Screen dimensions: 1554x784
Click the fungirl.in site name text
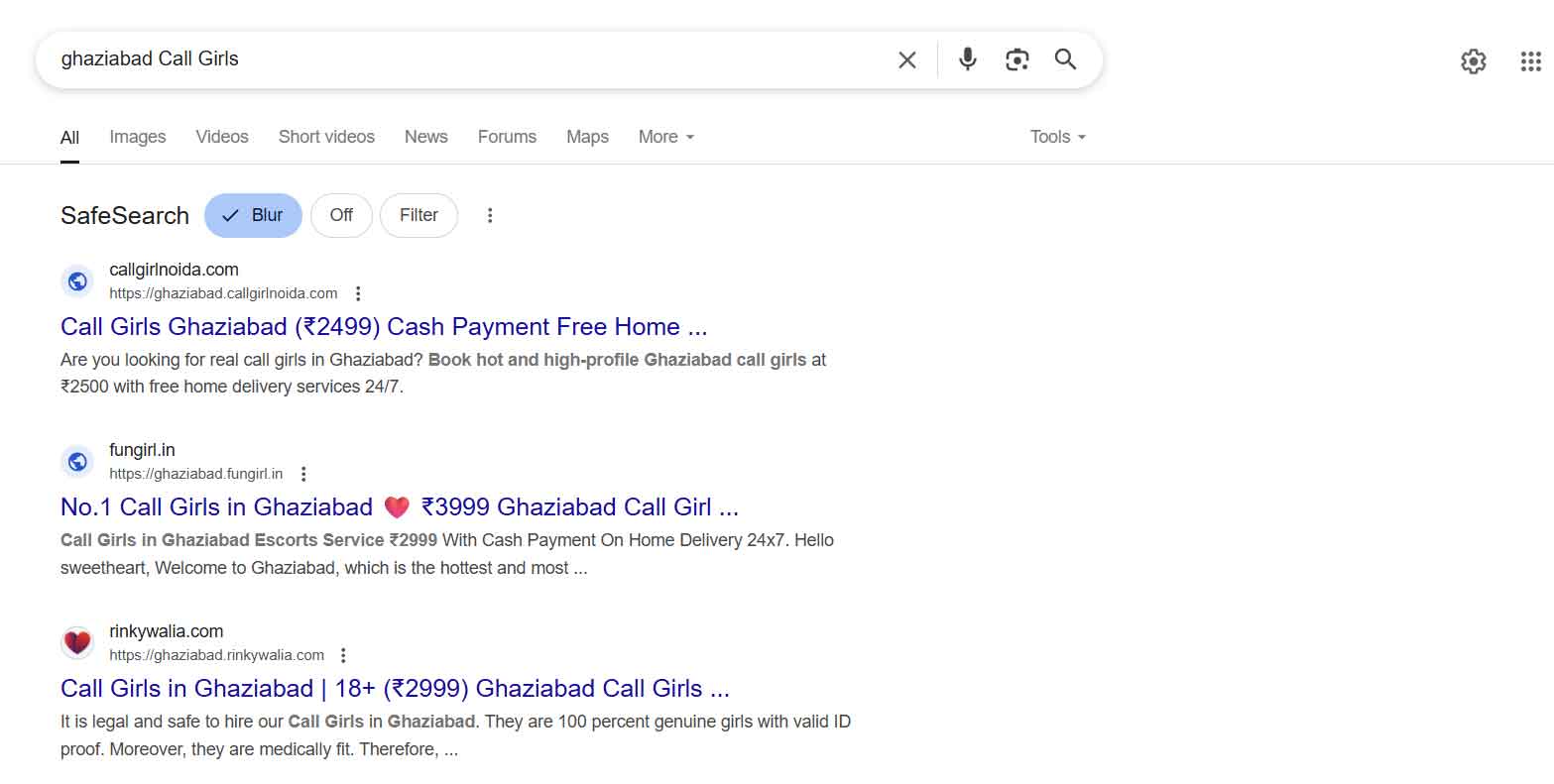pos(142,450)
